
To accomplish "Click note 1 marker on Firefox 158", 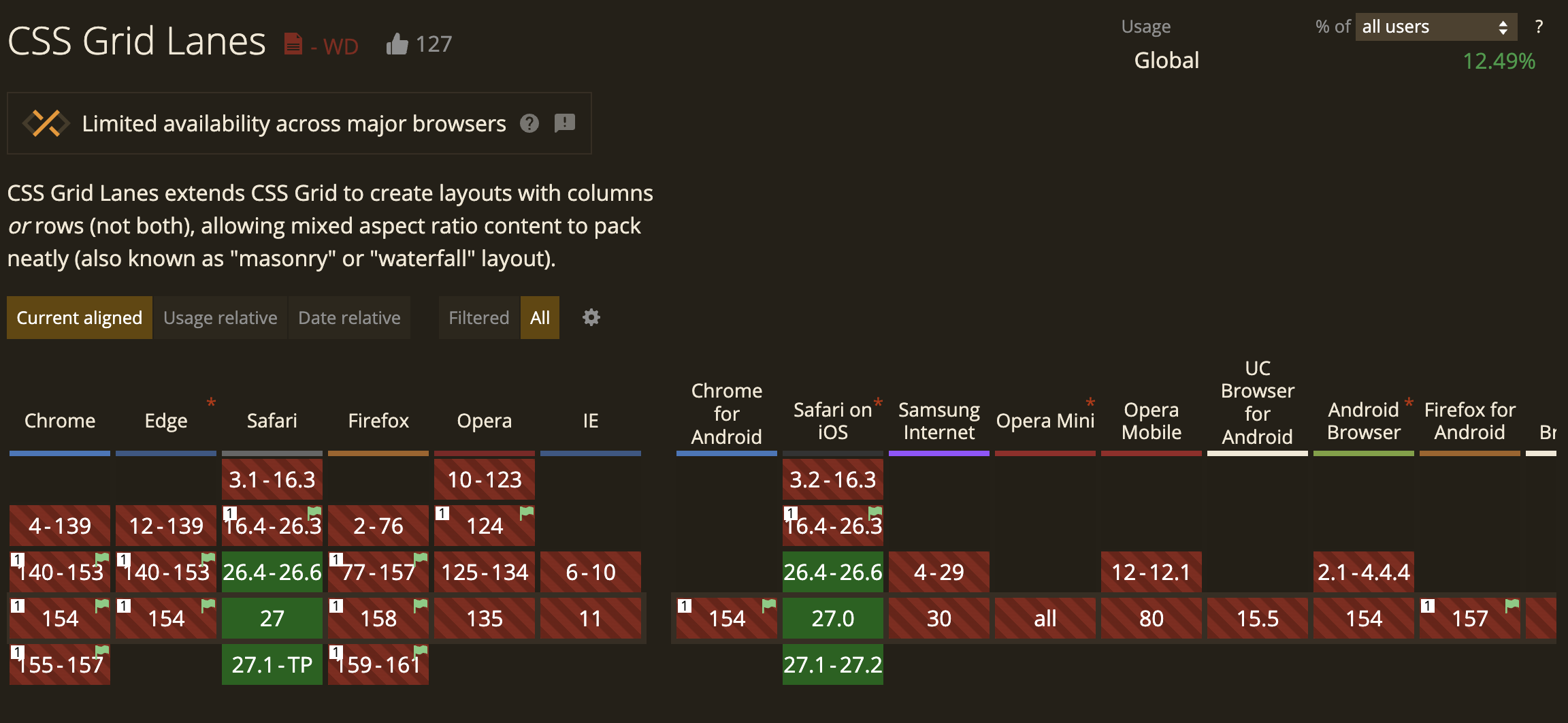I will (336, 605).
